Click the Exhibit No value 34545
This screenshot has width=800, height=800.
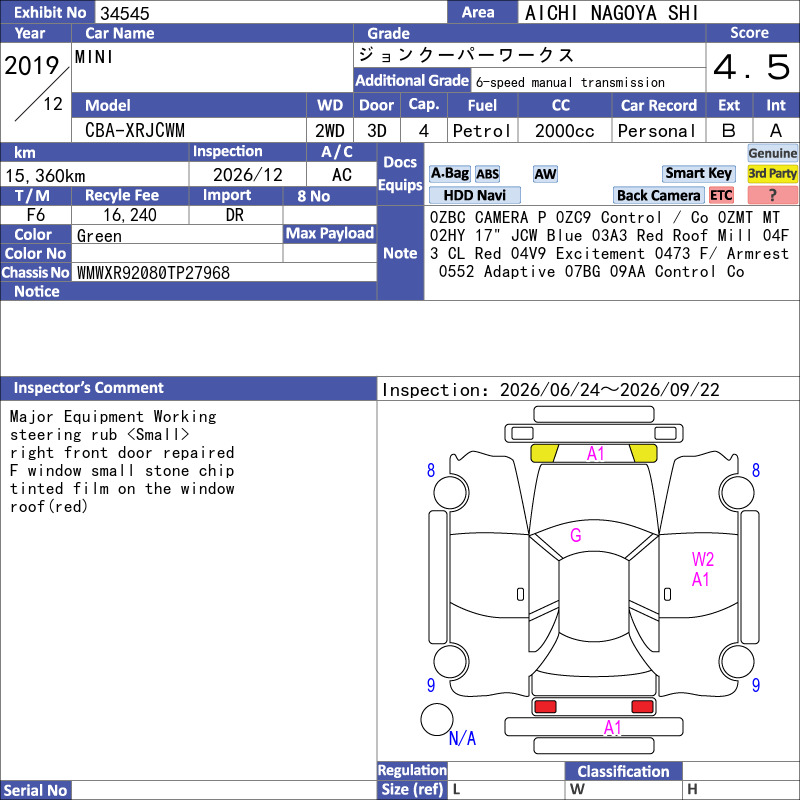[124, 13]
